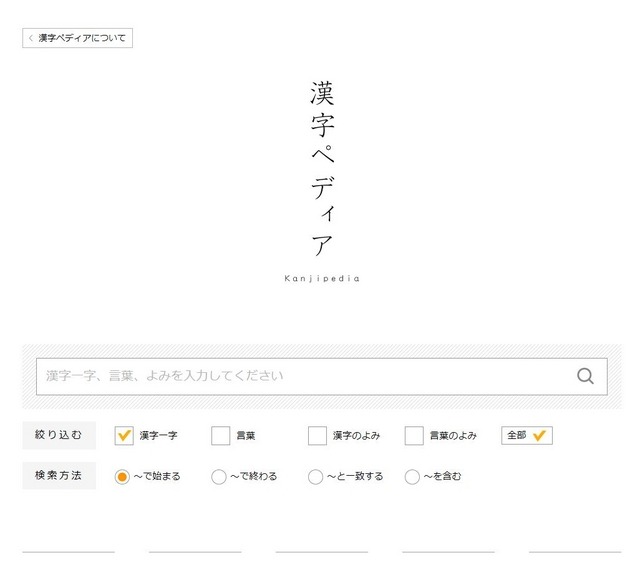Click the left chevron beside 漢字ペディアについて
This screenshot has width=640, height=578.
pos(31,38)
